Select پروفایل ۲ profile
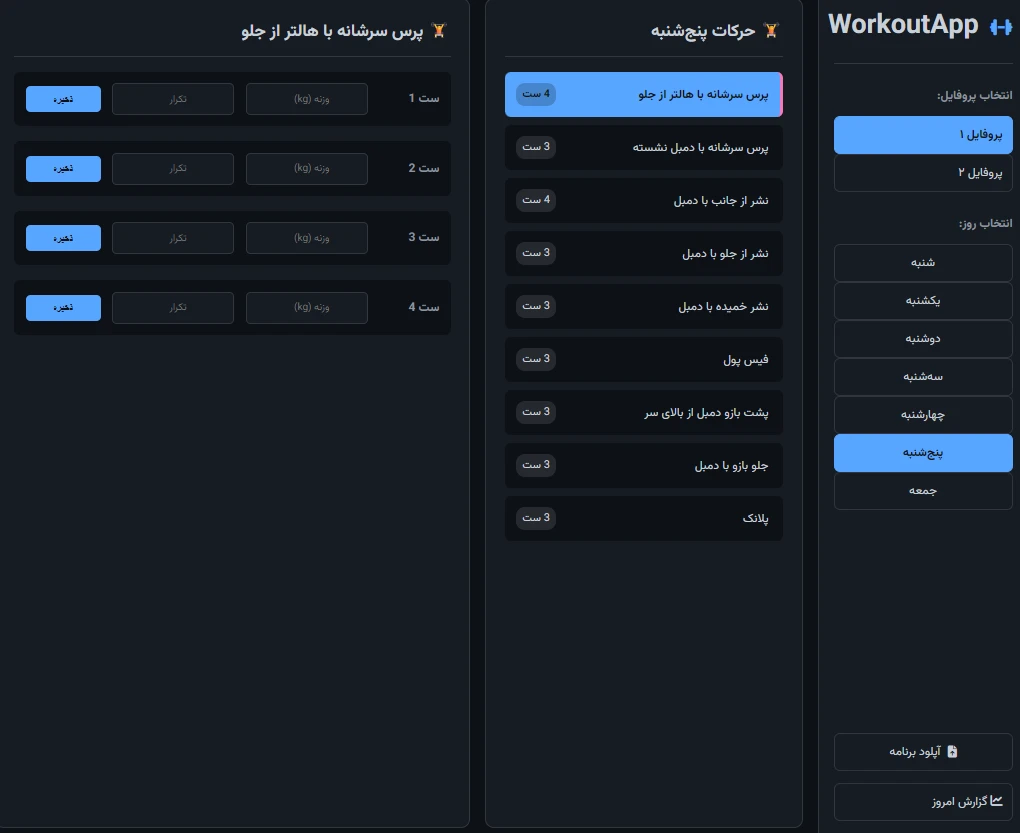 [923, 172]
